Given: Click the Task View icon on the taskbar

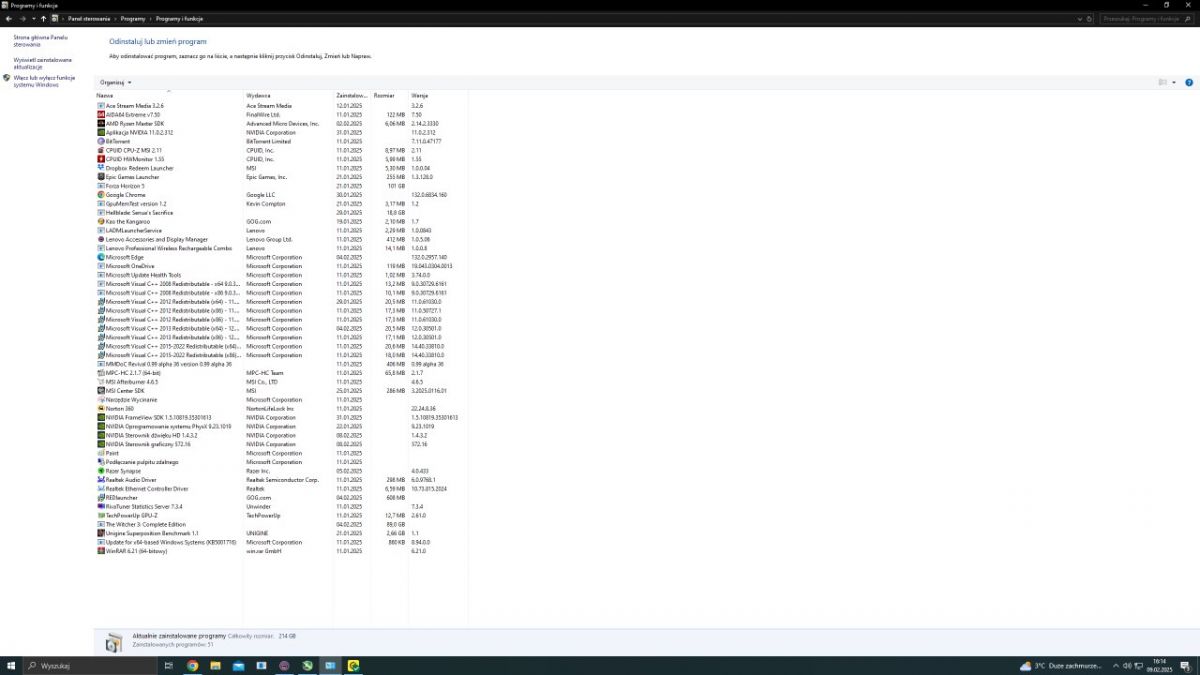Looking at the screenshot, I should (x=167, y=665).
